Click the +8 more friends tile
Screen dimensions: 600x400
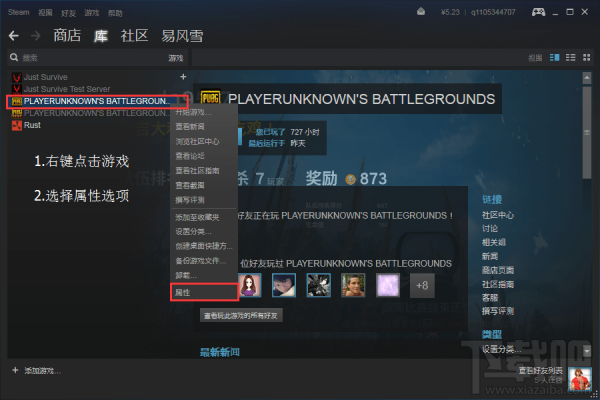coord(422,285)
